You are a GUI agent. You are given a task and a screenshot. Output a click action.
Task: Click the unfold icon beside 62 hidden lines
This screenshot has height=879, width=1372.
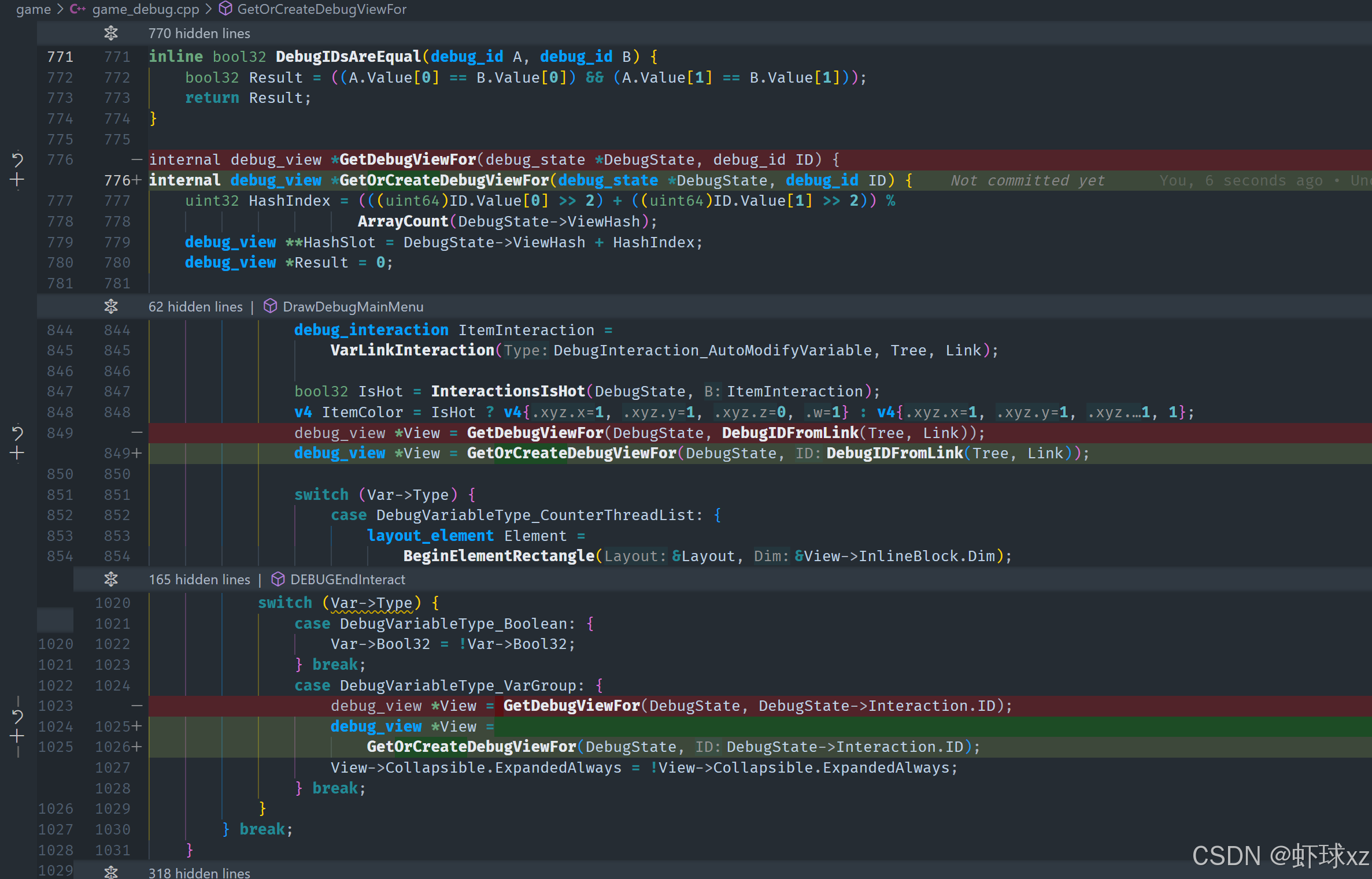pyautogui.click(x=111, y=307)
